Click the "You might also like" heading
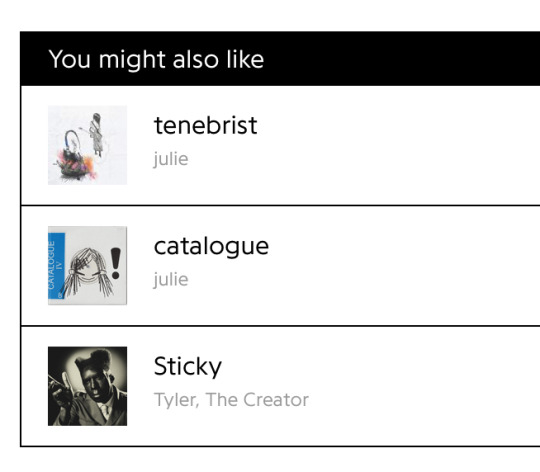The width and height of the screenshot is (540, 472). [x=156, y=60]
